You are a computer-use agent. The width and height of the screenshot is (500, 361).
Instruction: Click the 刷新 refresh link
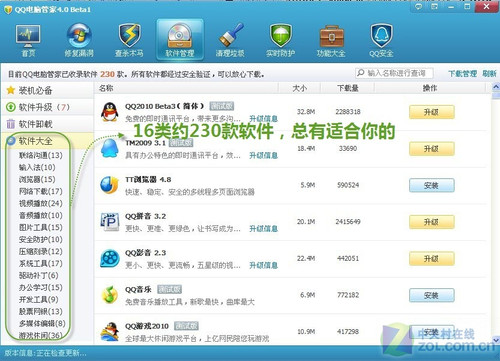tap(489, 74)
